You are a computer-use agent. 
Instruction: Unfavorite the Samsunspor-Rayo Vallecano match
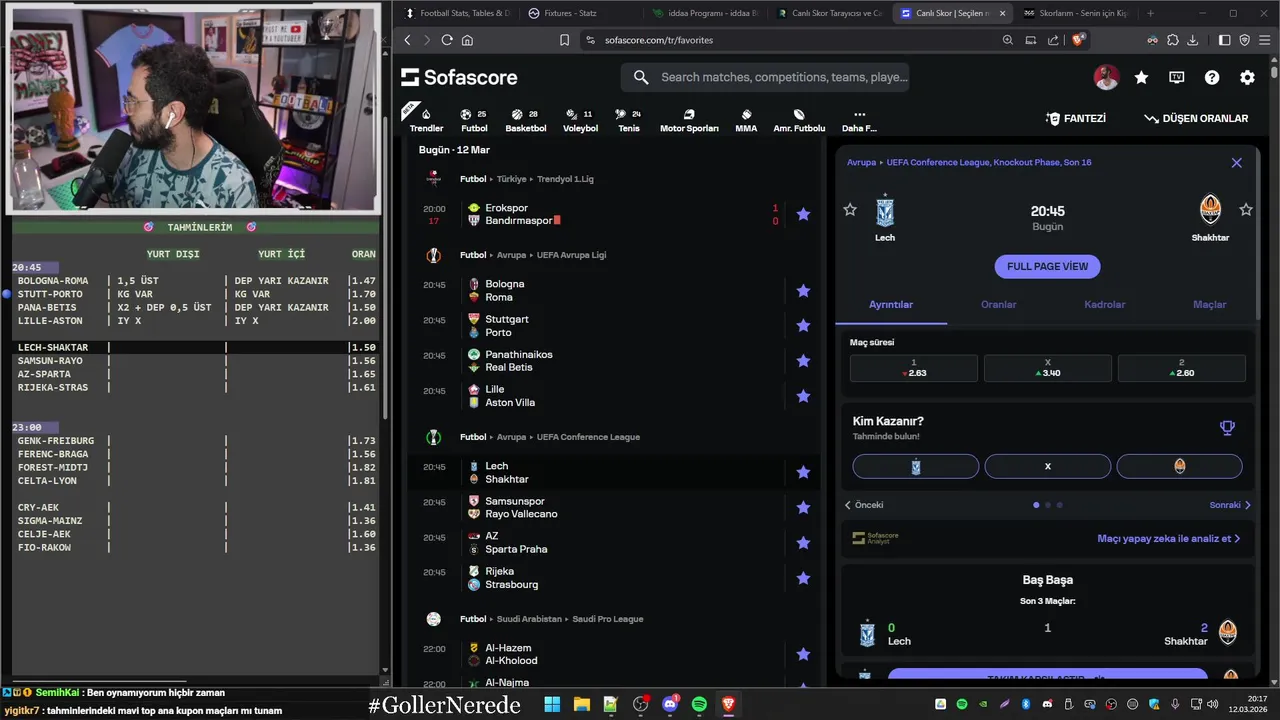803,508
